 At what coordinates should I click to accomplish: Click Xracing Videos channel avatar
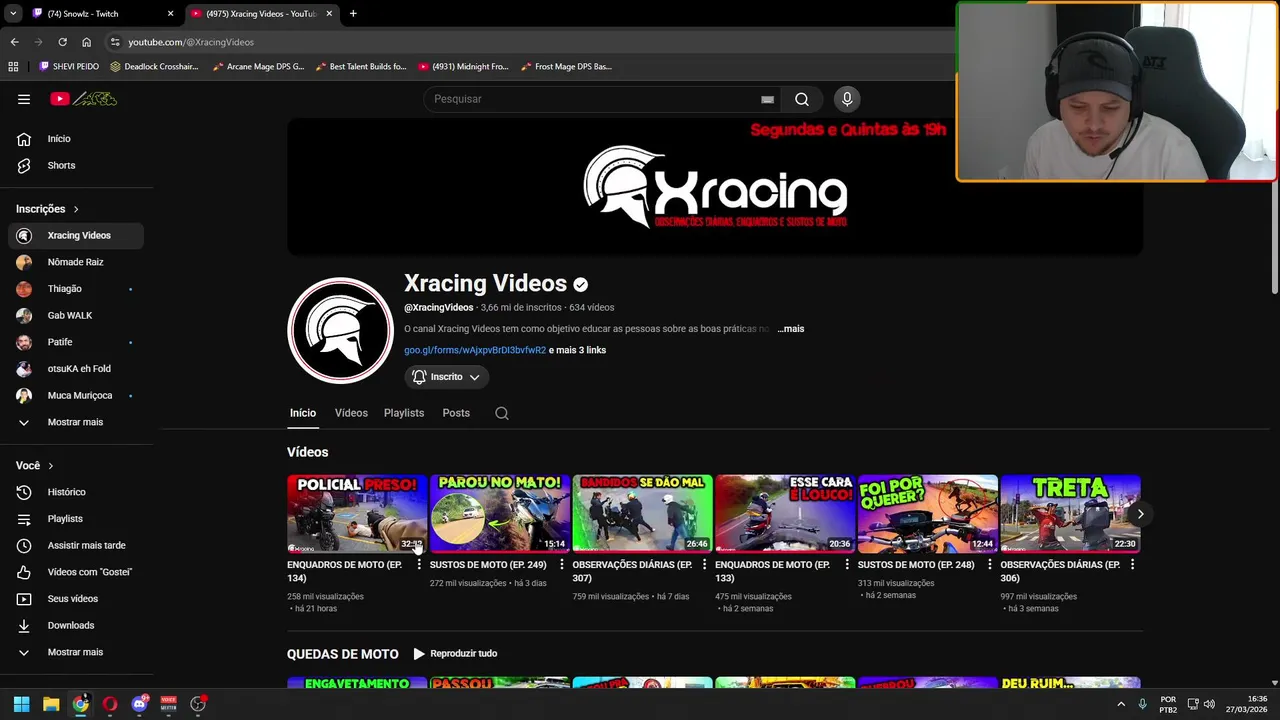click(x=340, y=330)
